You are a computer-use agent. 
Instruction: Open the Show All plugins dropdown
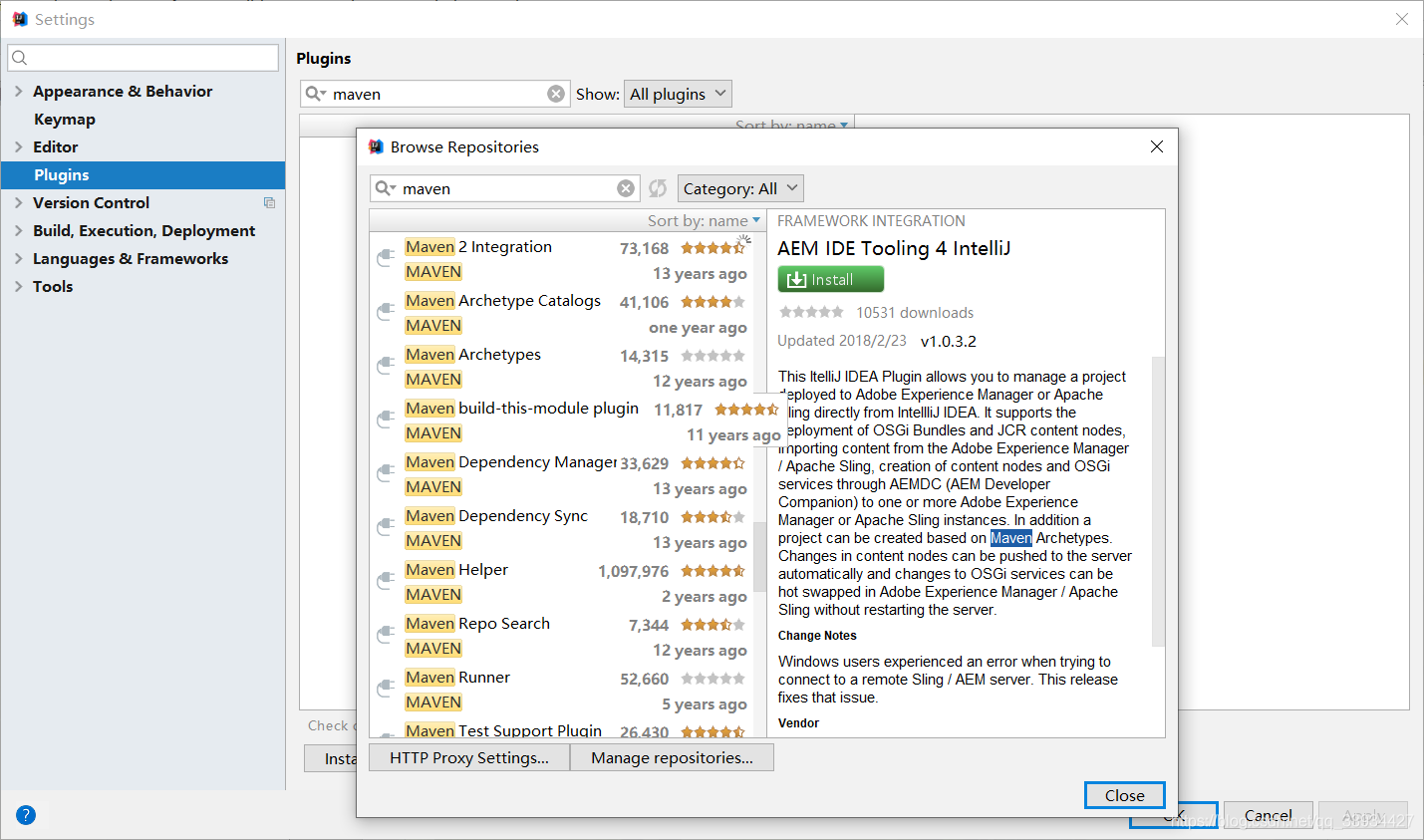[678, 94]
